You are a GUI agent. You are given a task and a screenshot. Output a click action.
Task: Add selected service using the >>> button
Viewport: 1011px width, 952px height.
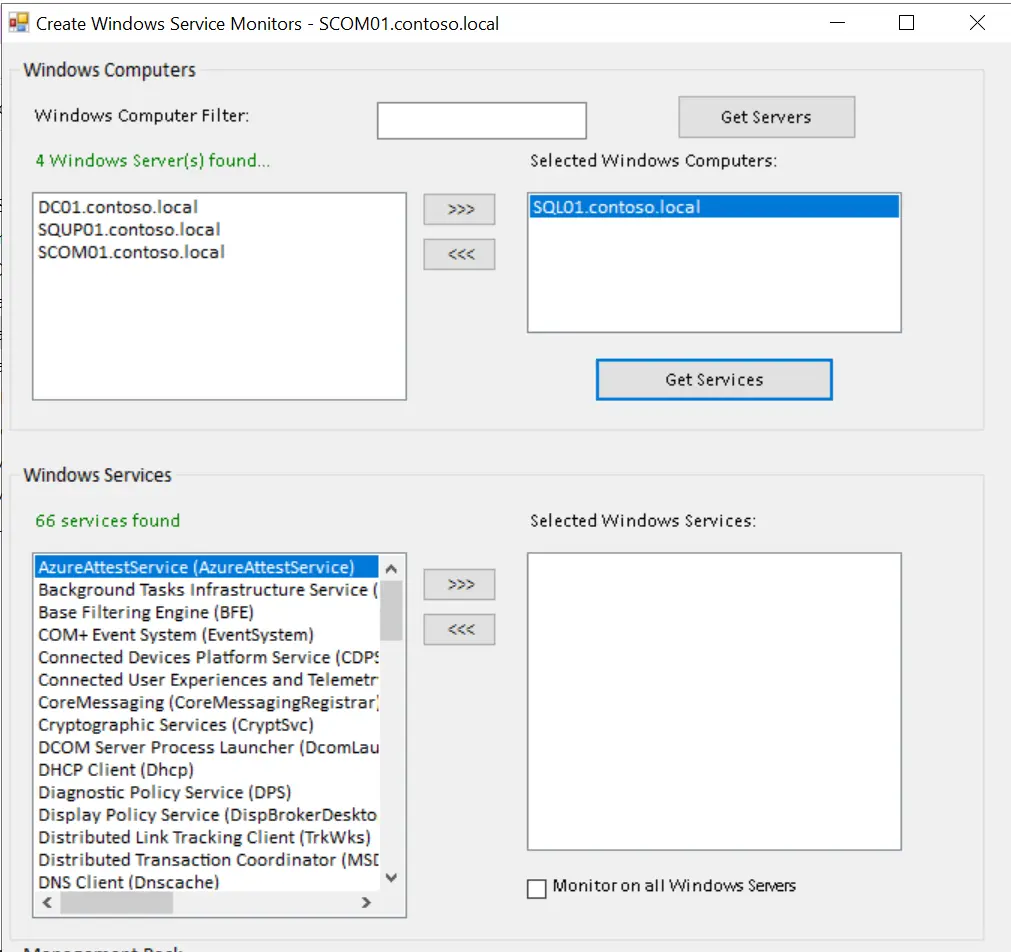click(460, 585)
